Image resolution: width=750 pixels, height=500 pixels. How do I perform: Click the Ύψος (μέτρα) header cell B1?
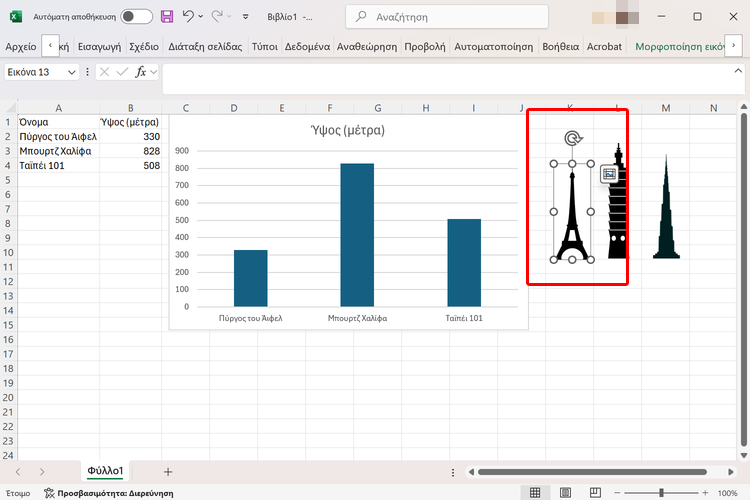tap(131, 122)
